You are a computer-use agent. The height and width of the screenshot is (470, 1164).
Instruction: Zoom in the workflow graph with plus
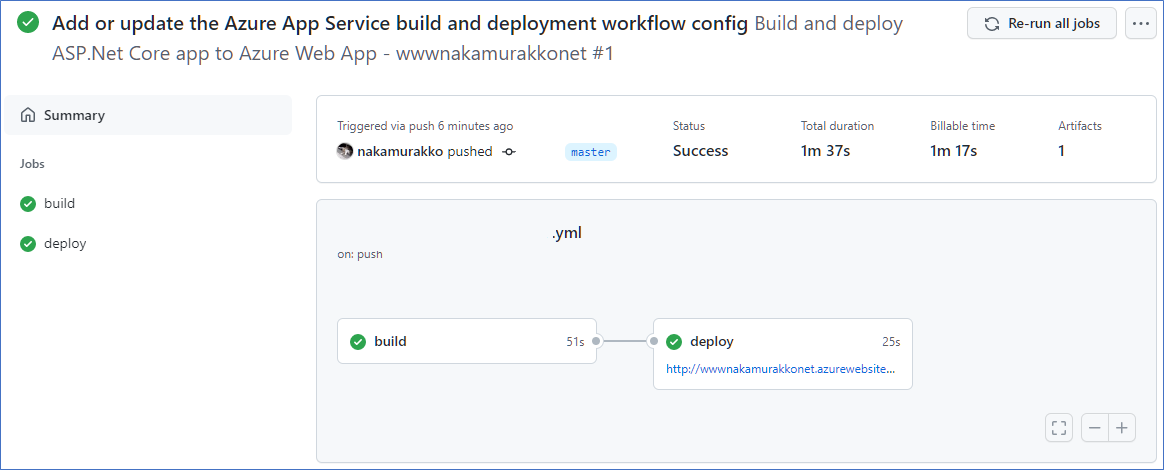tap(1122, 428)
